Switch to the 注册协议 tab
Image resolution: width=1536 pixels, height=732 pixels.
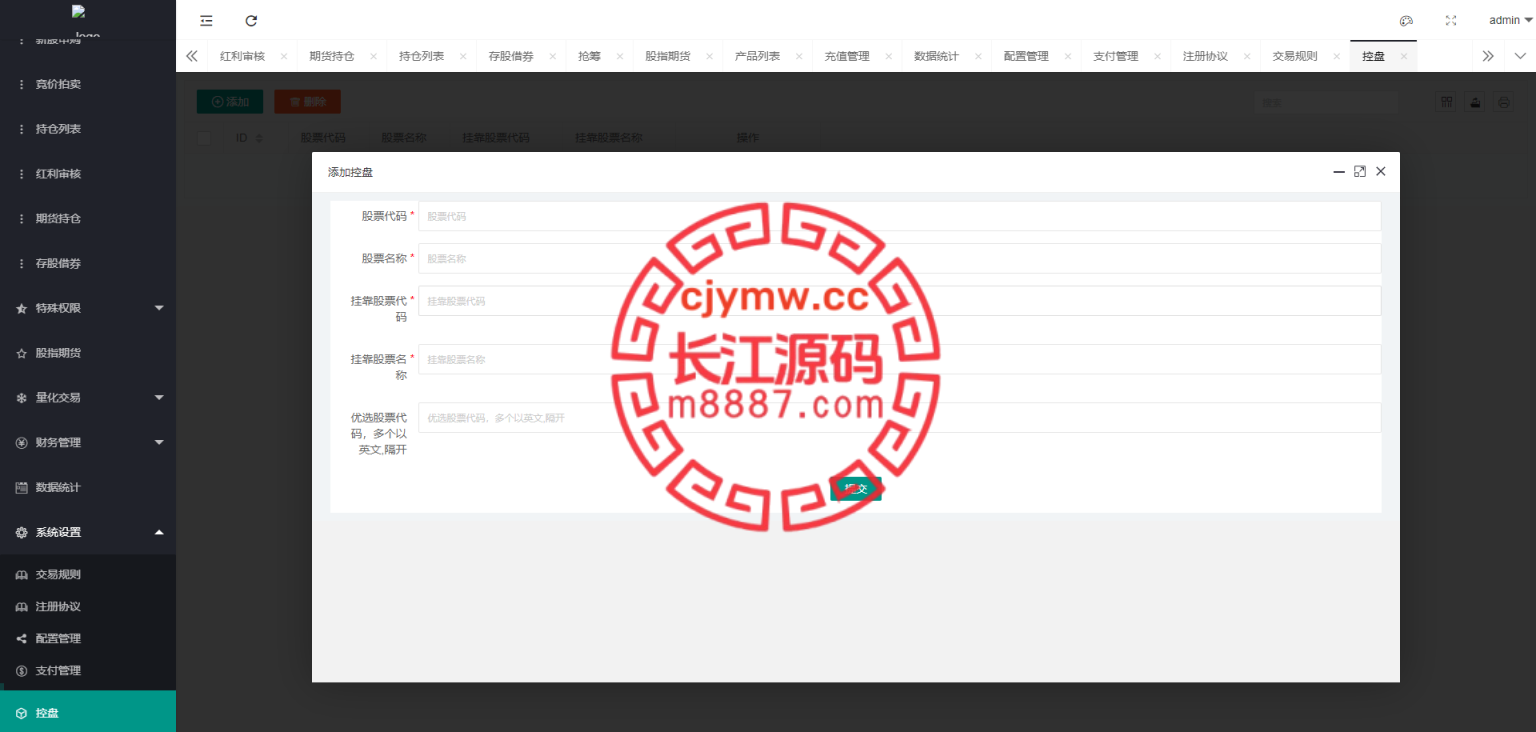[1205, 56]
